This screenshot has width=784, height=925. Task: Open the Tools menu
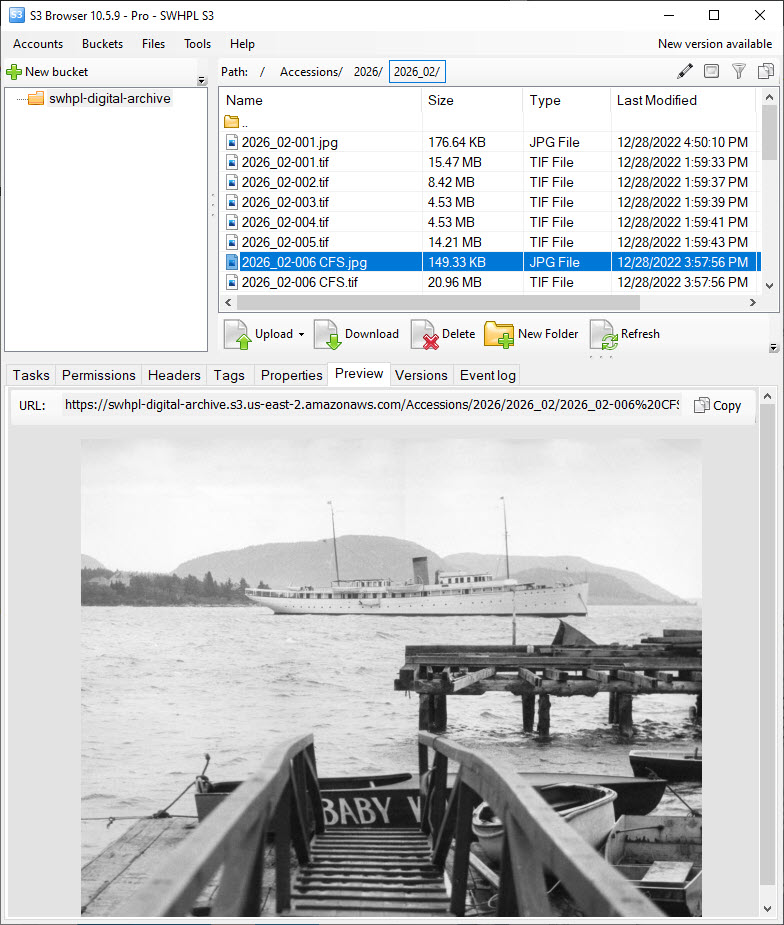pos(197,44)
